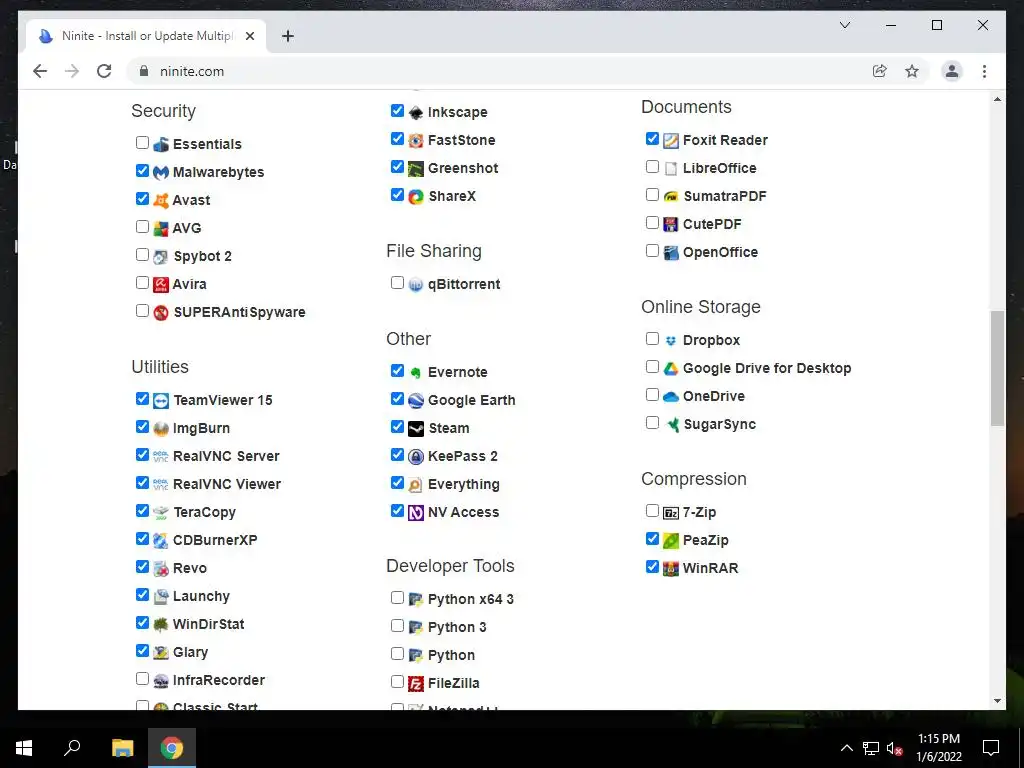Click the scrollbar down arrow
The height and width of the screenshot is (768, 1024).
[x=997, y=701]
